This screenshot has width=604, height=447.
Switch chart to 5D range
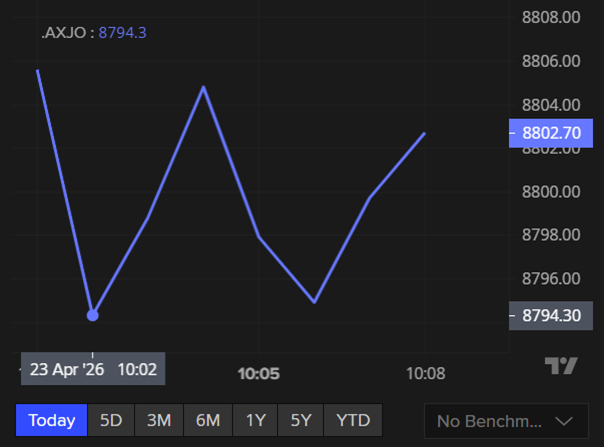click(111, 420)
